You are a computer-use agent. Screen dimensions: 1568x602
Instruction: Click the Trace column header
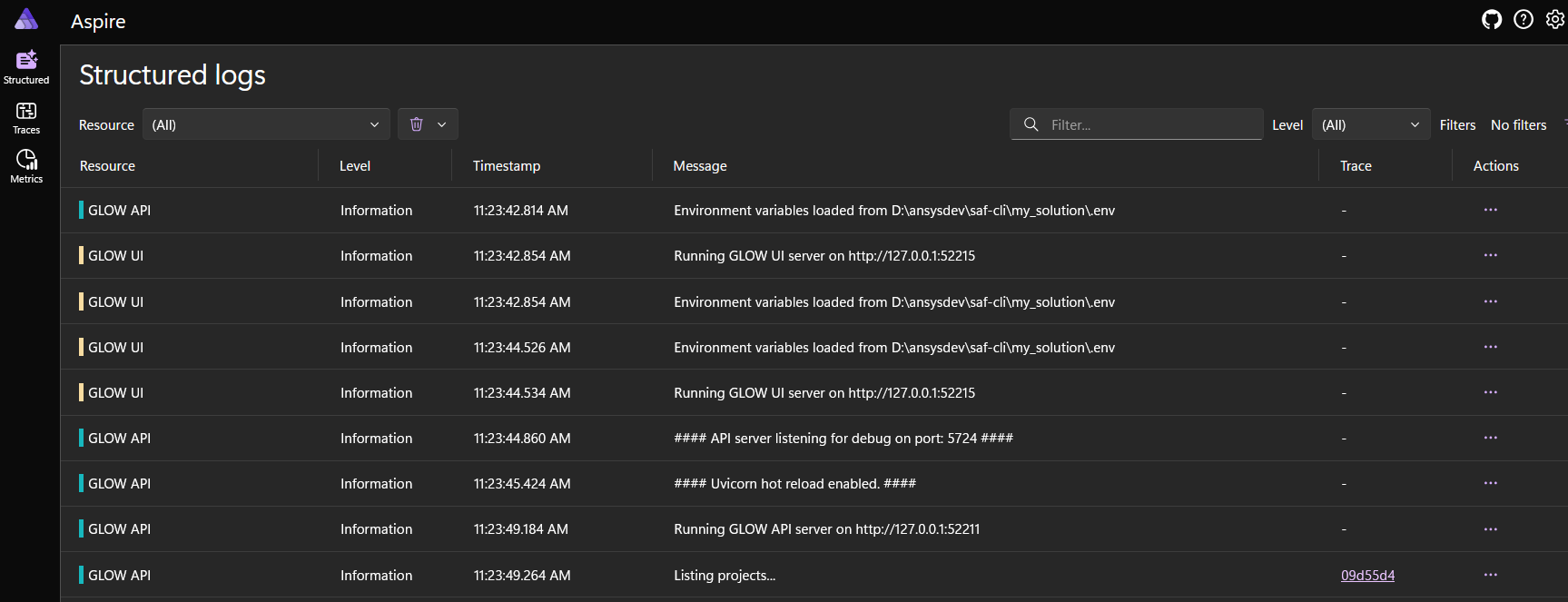pyautogui.click(x=1356, y=165)
